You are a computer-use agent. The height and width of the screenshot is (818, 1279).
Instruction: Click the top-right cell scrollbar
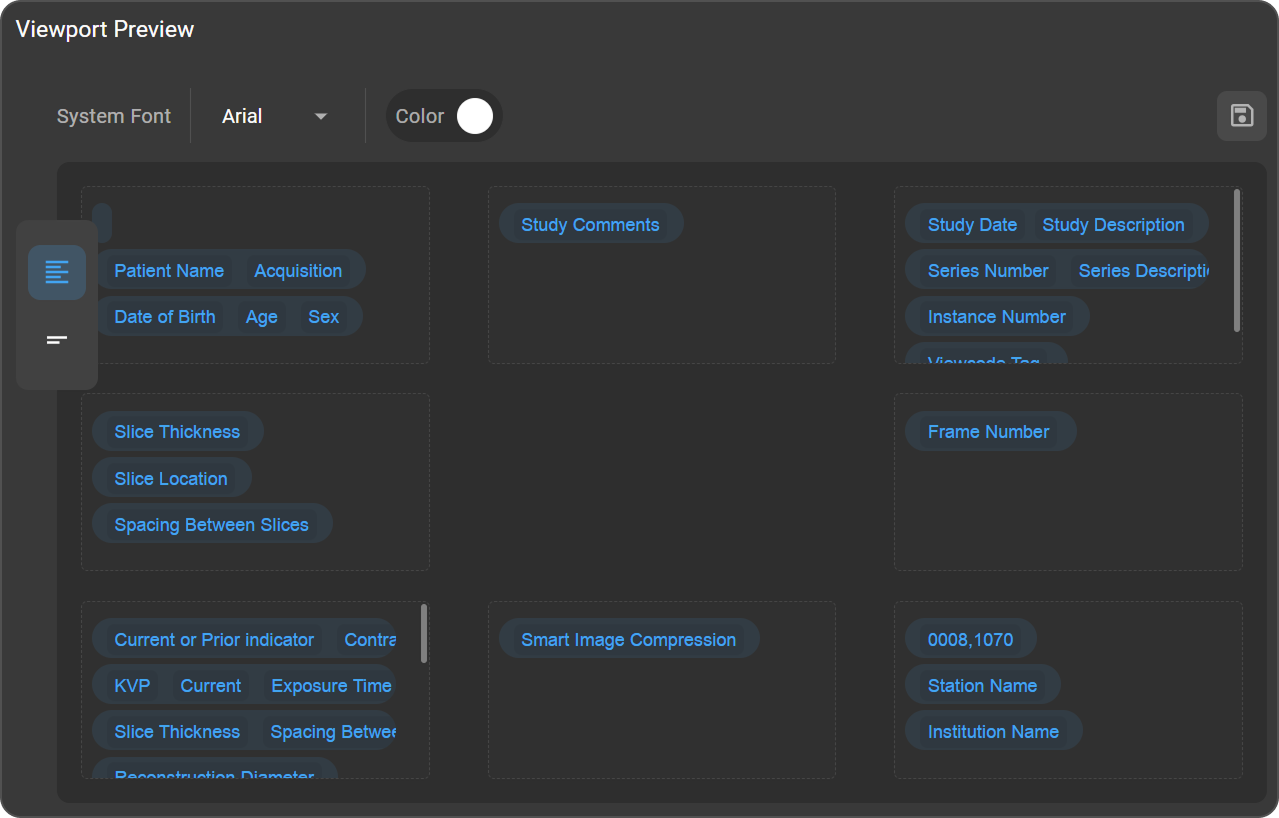(x=1237, y=260)
